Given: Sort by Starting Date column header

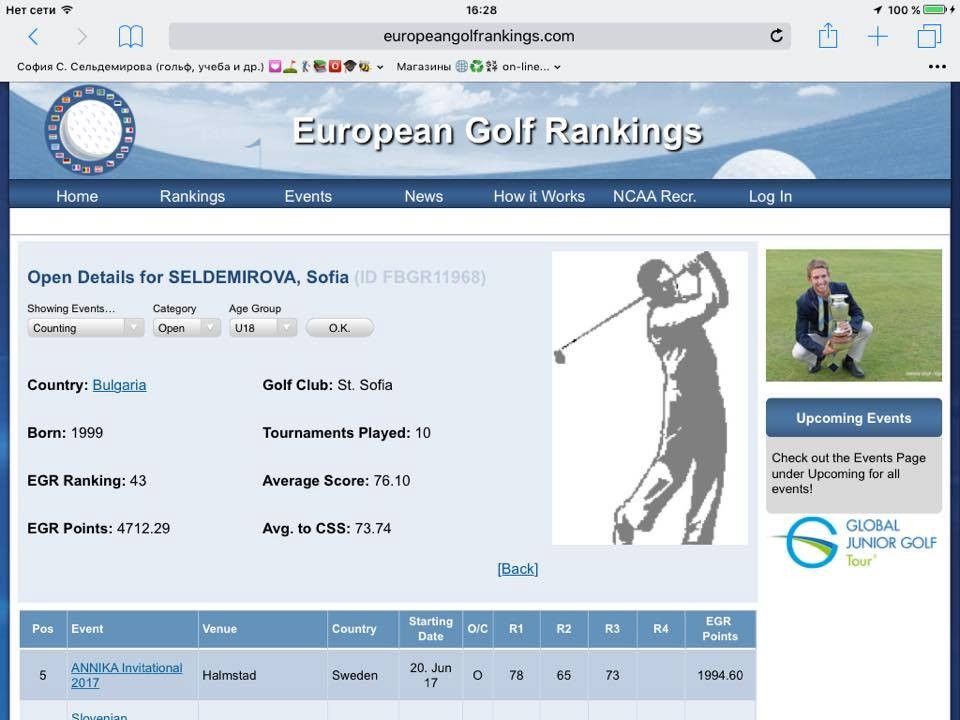Looking at the screenshot, I should (x=430, y=629).
